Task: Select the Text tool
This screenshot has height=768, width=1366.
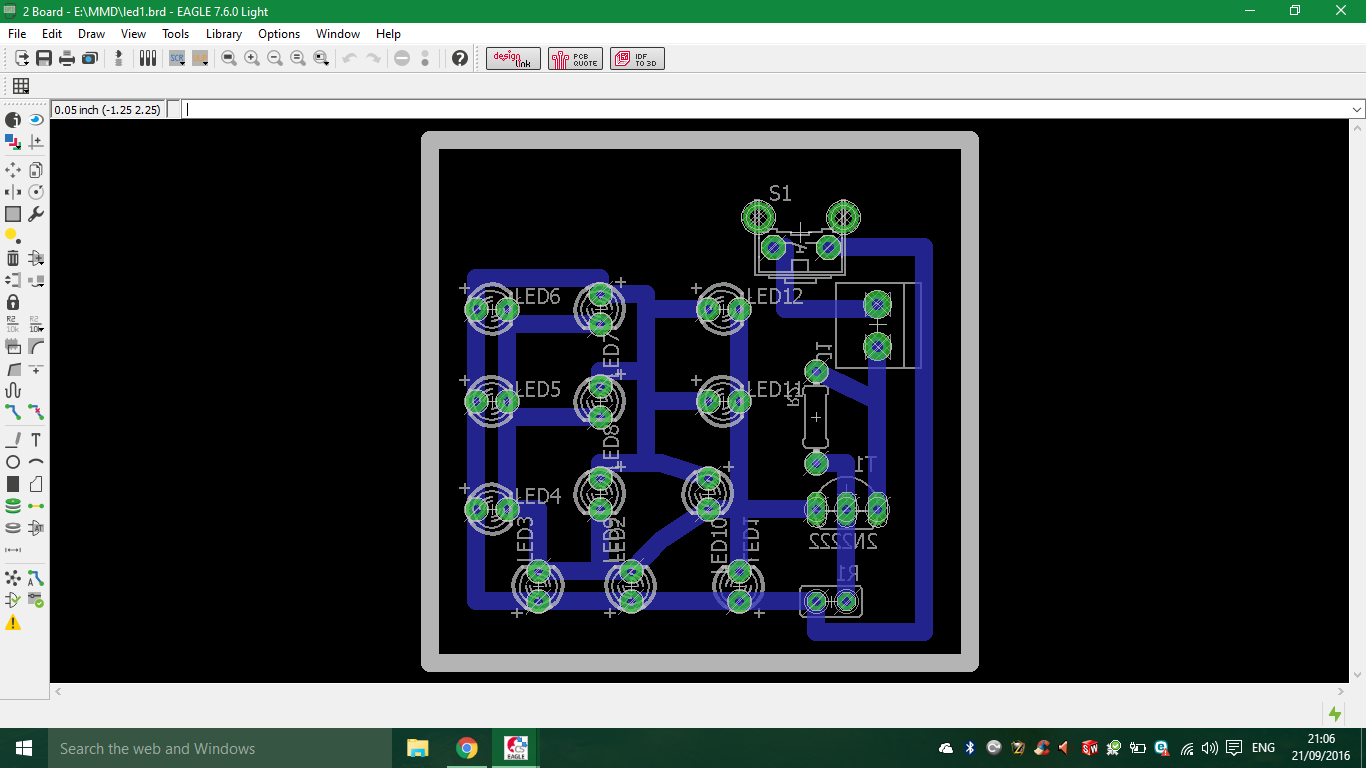Action: [x=36, y=440]
